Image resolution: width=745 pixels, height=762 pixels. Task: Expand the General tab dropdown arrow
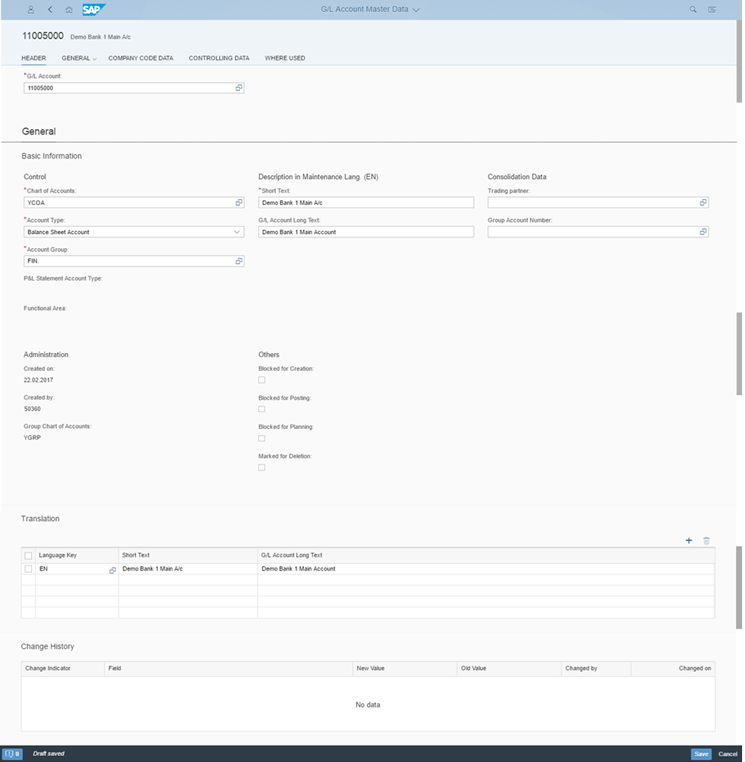(94, 59)
